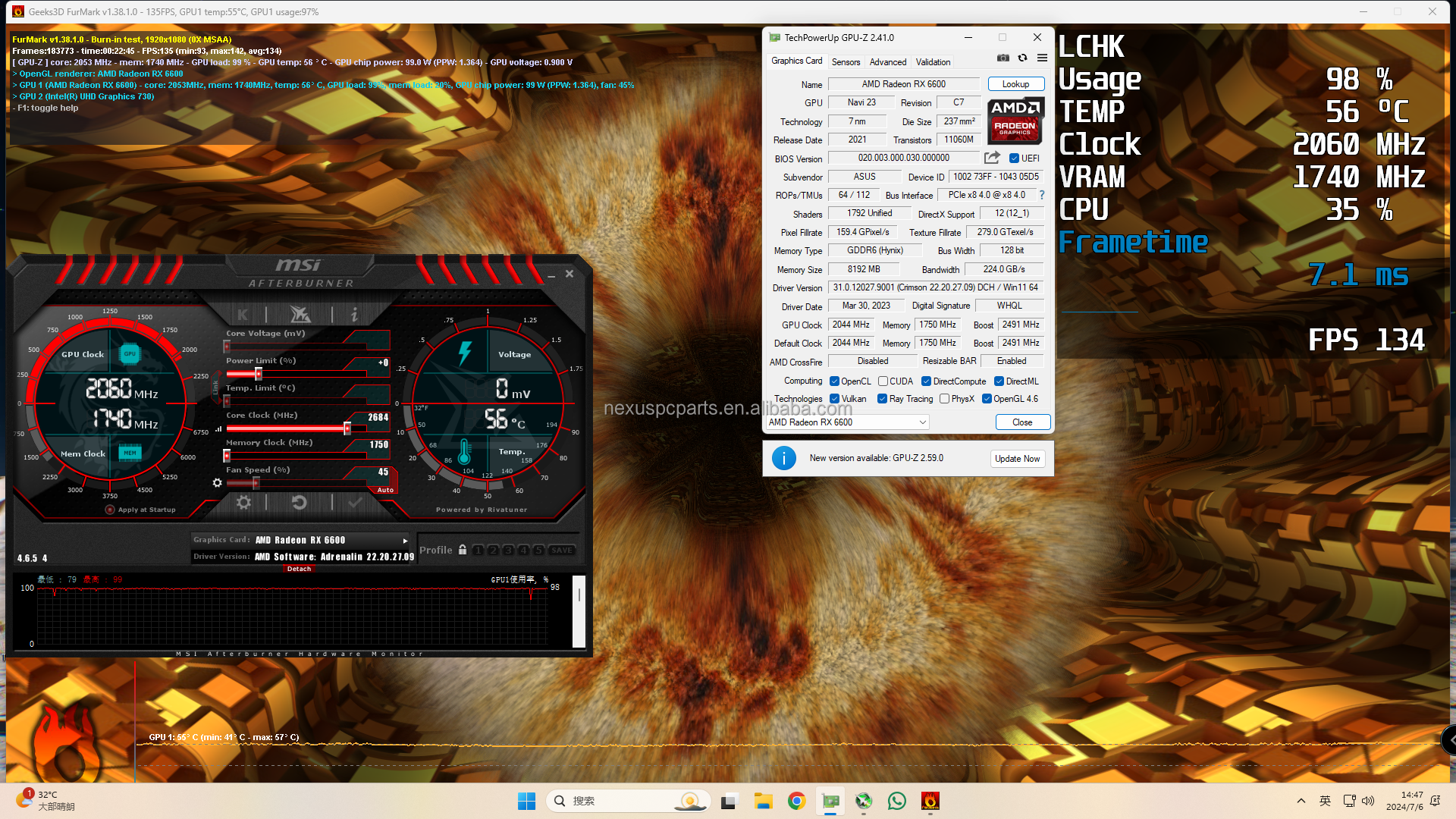The height and width of the screenshot is (819, 1456).
Task: Open Afterburner information 'i' icon
Action: tap(353, 314)
